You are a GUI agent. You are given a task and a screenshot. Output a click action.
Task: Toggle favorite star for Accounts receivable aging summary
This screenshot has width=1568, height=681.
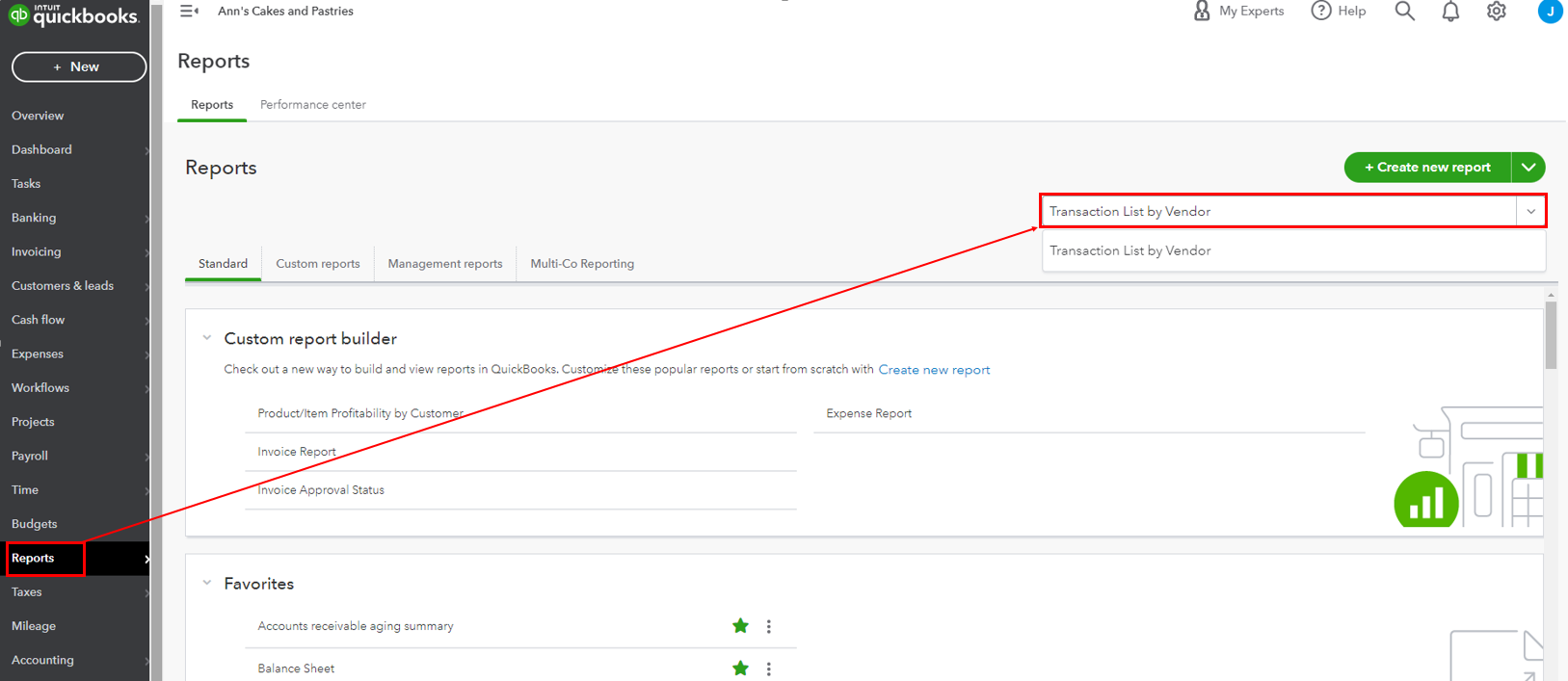tap(740, 626)
